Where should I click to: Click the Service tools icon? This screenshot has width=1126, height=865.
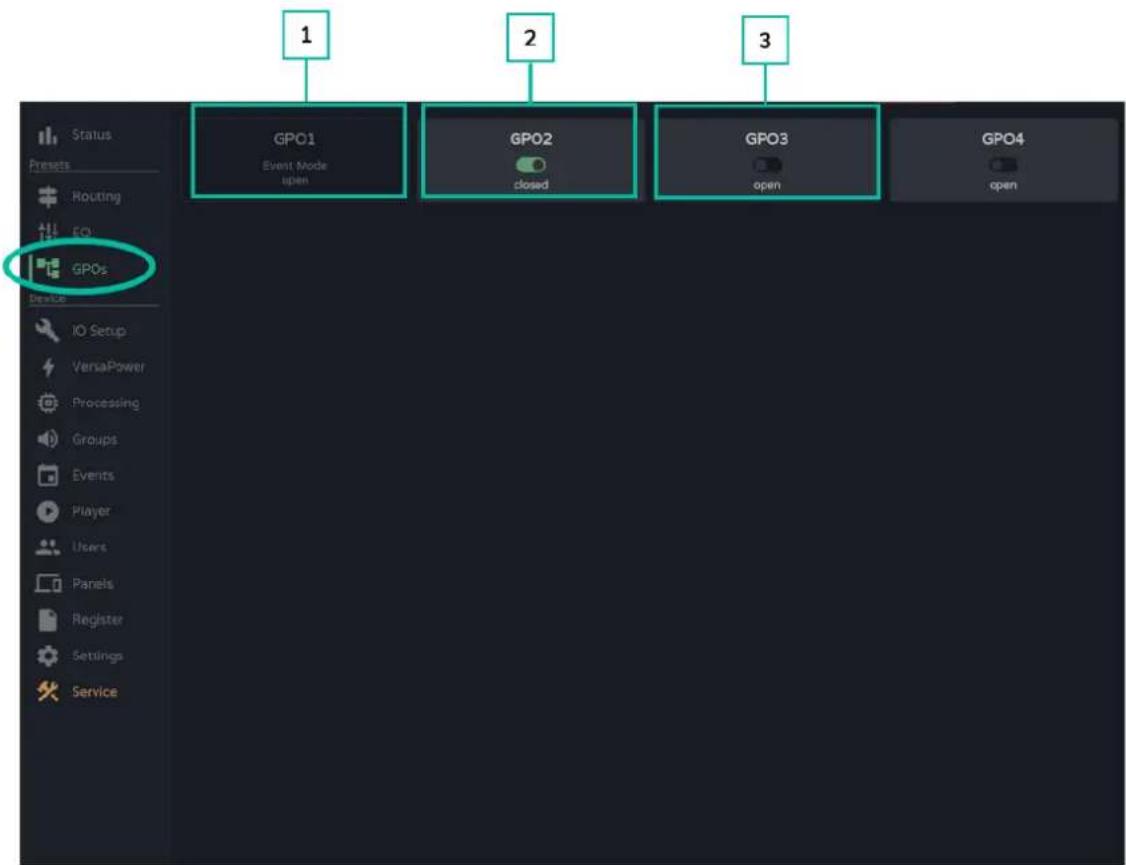(47, 691)
